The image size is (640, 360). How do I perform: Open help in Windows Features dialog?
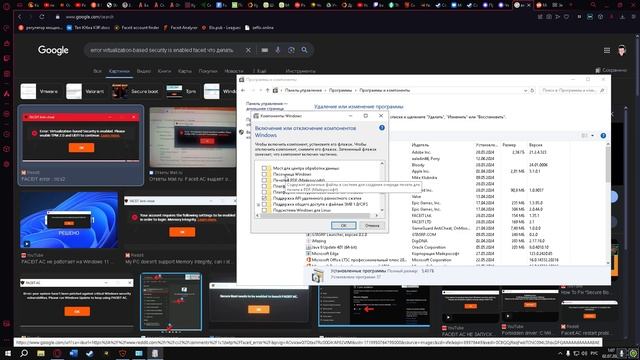382,128
